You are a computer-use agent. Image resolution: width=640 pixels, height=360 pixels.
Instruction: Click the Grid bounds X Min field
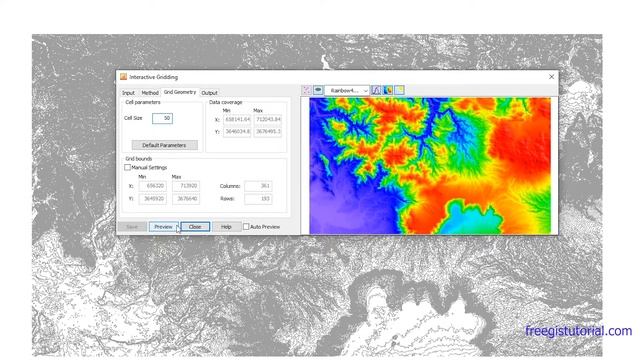(x=153, y=186)
